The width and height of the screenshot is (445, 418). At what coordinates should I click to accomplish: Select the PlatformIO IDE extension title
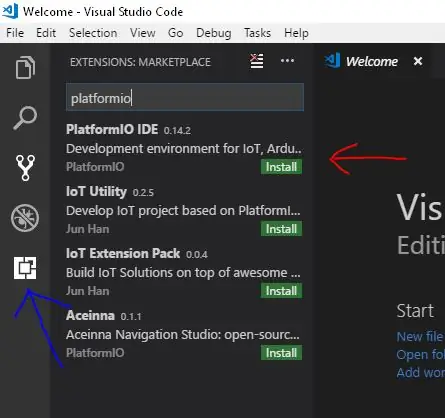[x=112, y=129]
